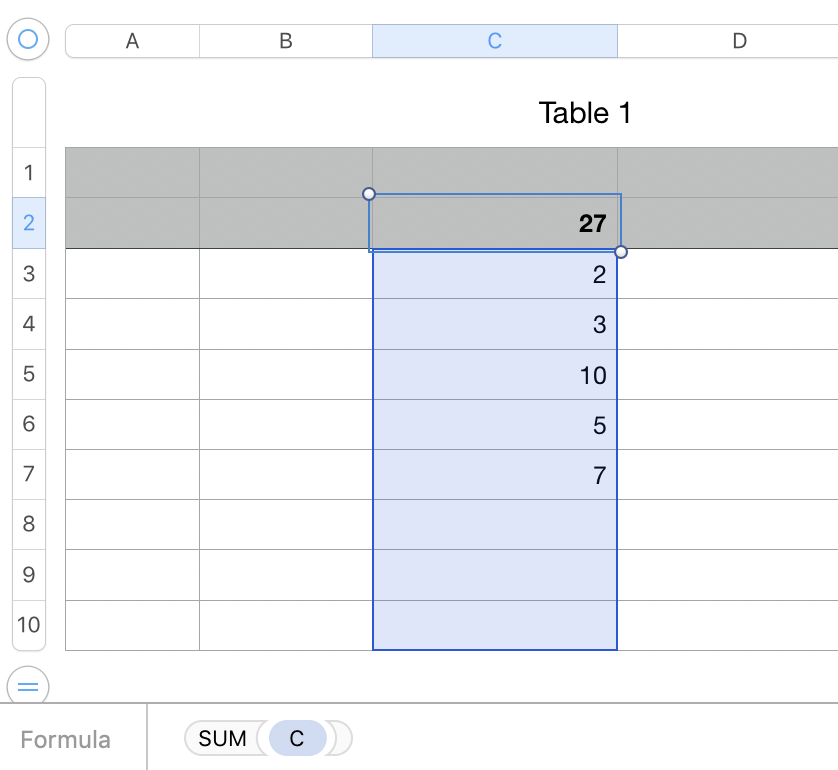
Task: Click the SUM function token
Action: point(222,739)
